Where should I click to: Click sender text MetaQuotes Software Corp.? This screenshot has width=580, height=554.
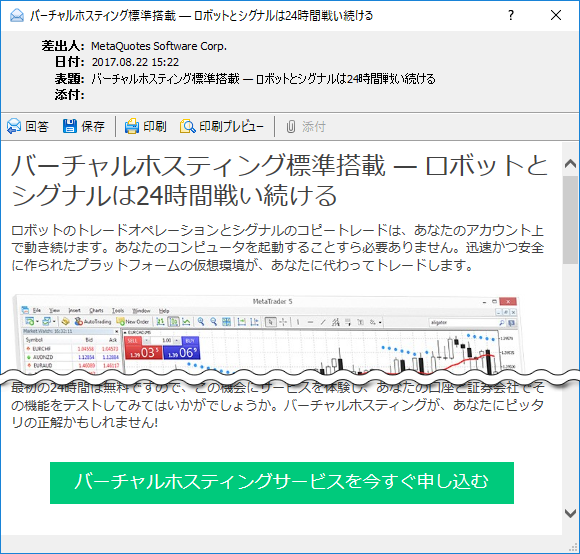159,46
